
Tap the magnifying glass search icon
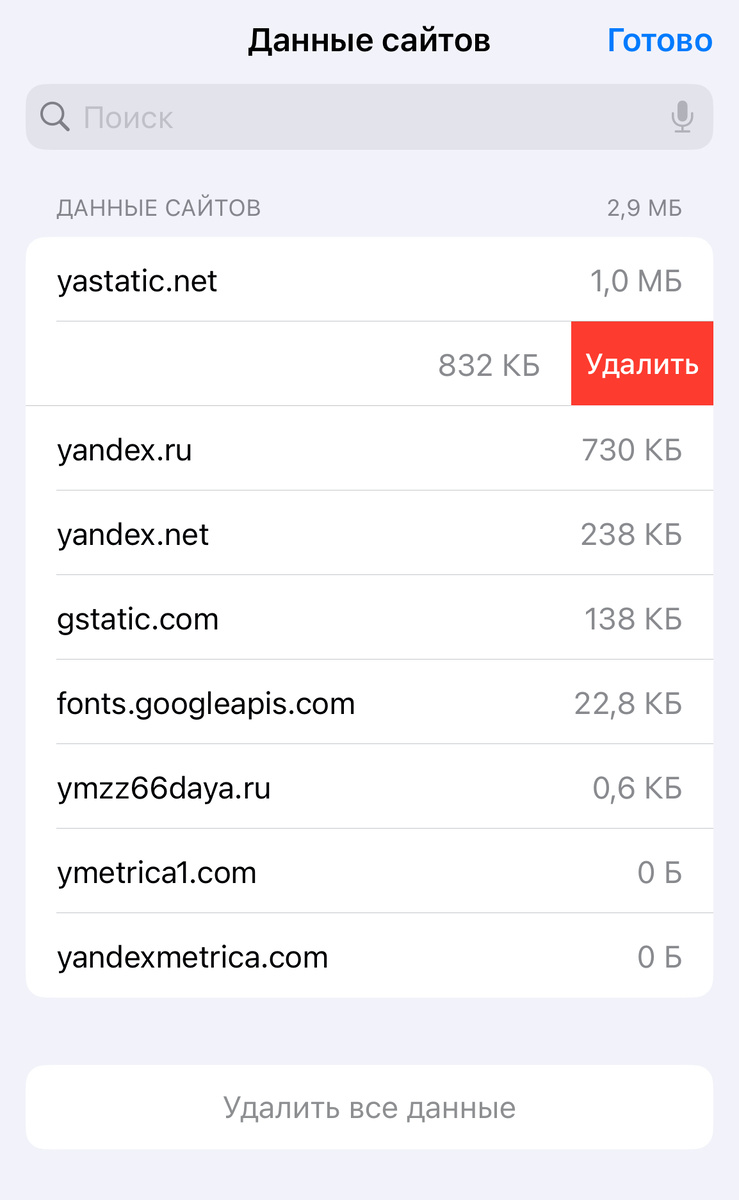pos(54,117)
